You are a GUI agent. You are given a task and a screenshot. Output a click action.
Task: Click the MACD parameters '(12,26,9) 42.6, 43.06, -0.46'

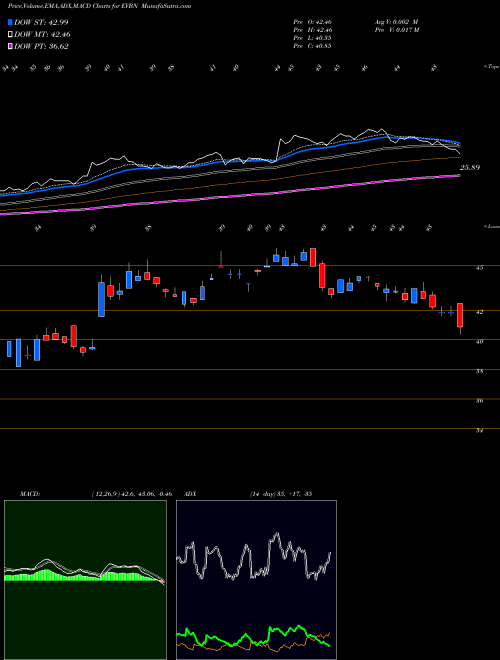click(131, 494)
